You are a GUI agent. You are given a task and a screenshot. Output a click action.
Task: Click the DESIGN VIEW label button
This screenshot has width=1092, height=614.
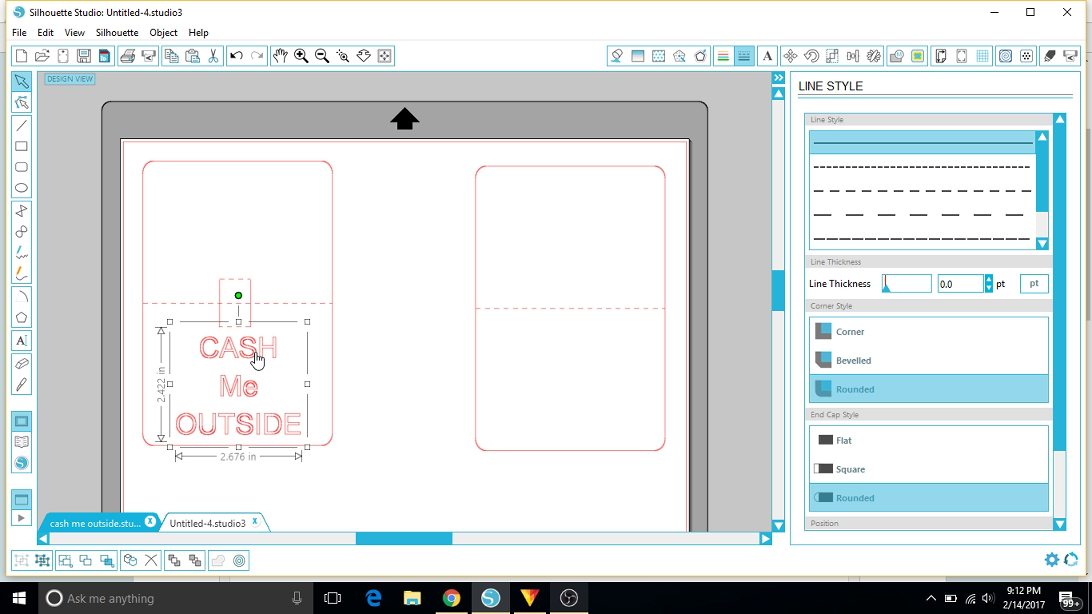[70, 79]
